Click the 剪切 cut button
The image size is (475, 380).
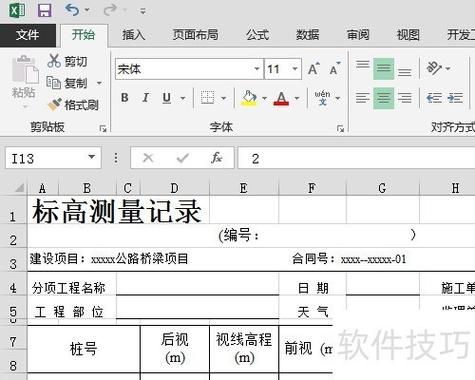[67, 61]
